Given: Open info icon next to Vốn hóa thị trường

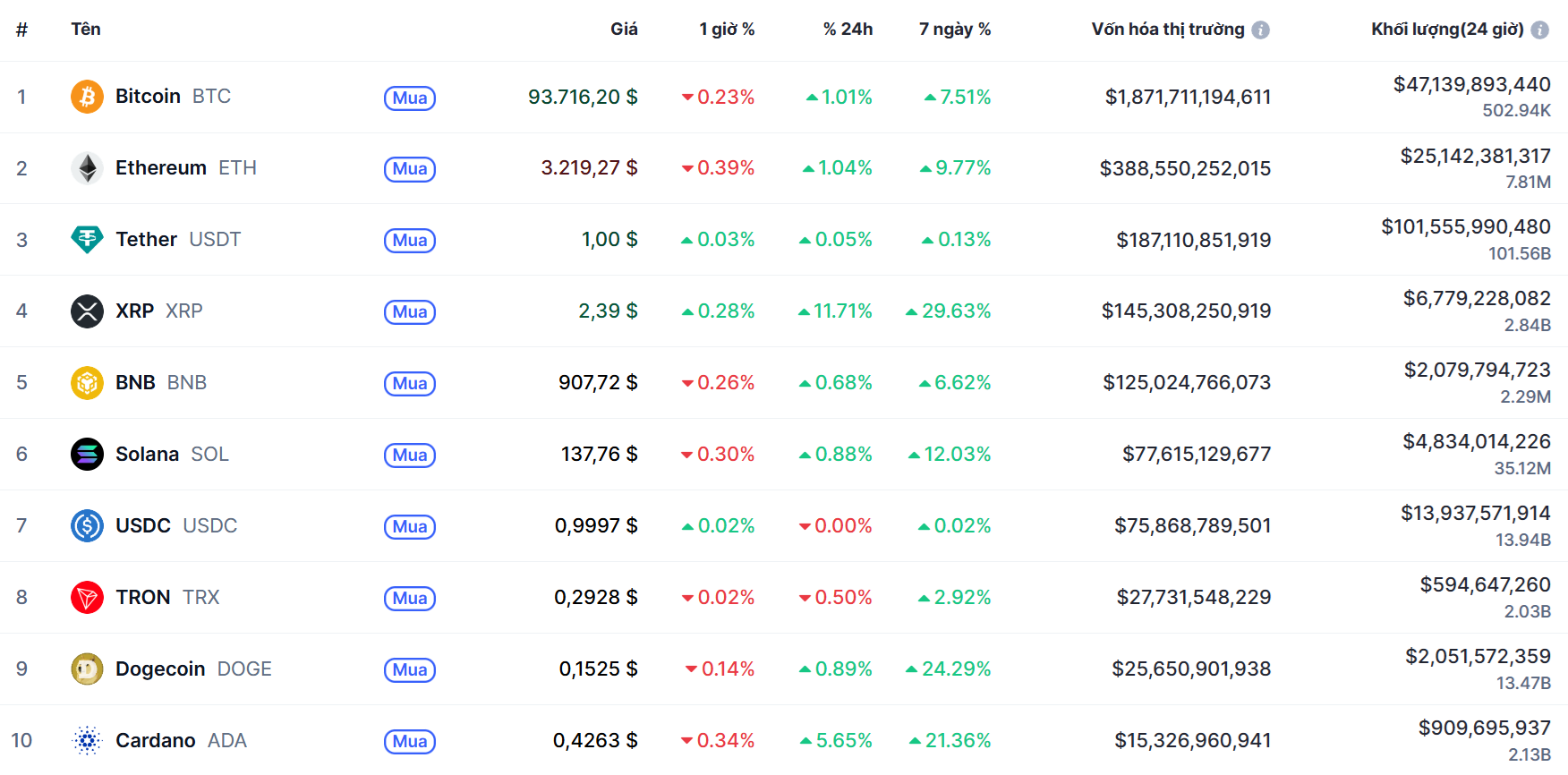Looking at the screenshot, I should coord(1260,30).
